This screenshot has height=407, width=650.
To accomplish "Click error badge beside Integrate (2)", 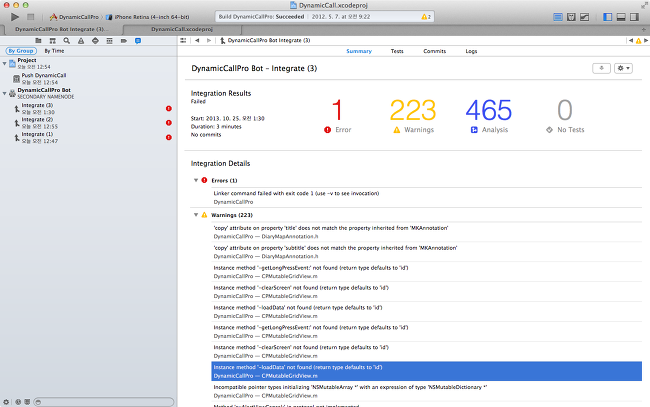I will click(169, 123).
